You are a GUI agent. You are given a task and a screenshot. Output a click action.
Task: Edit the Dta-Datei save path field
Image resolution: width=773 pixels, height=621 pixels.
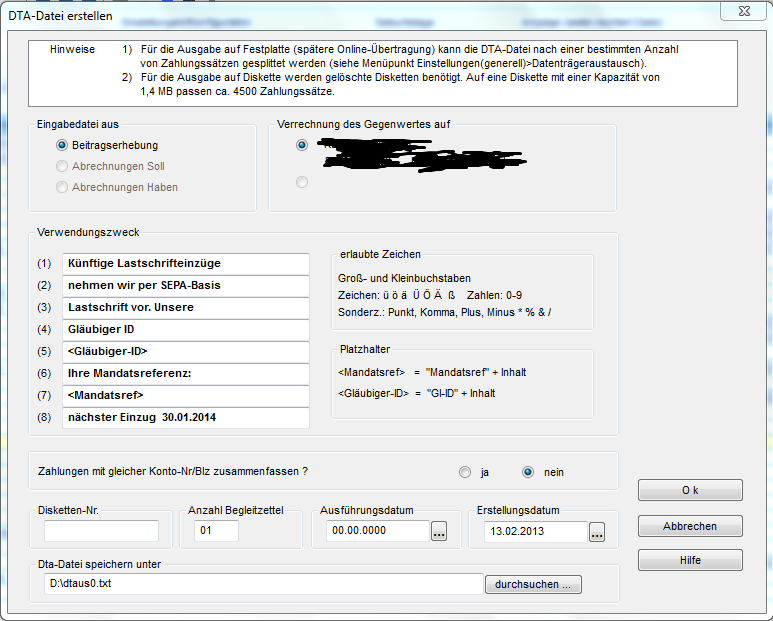pyautogui.click(x=263, y=584)
